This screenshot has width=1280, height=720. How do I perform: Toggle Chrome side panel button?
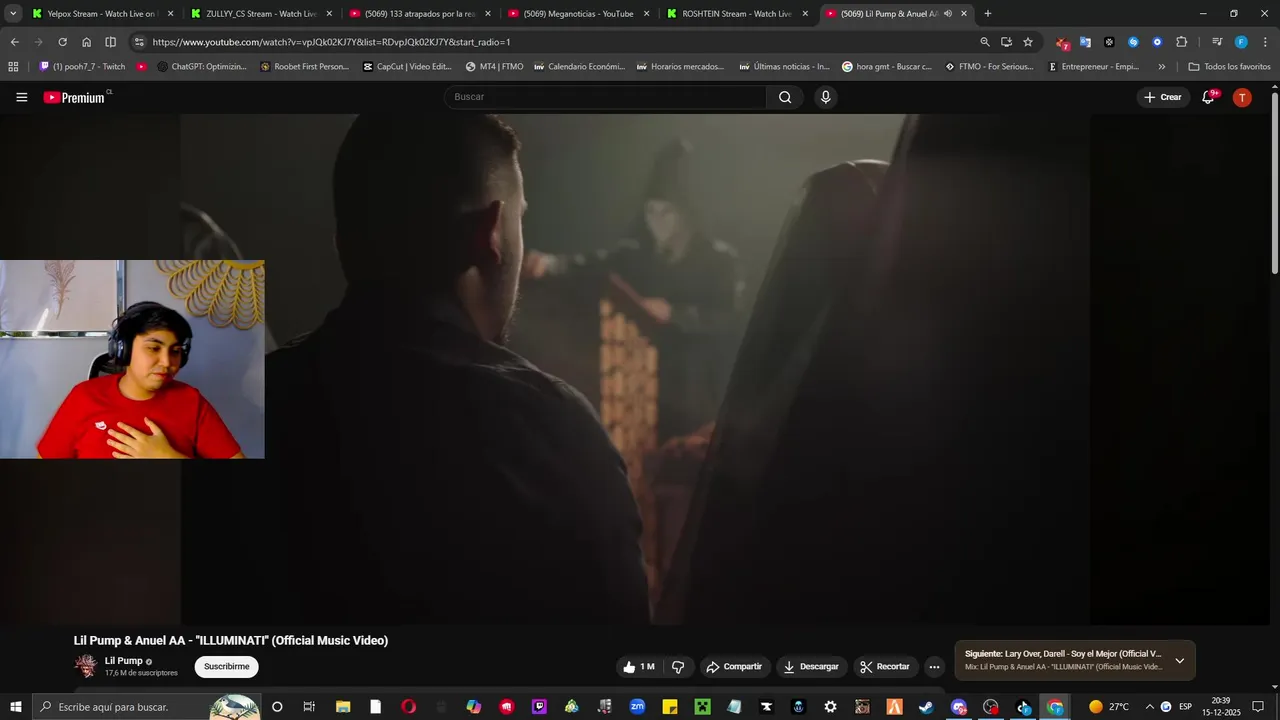[110, 42]
